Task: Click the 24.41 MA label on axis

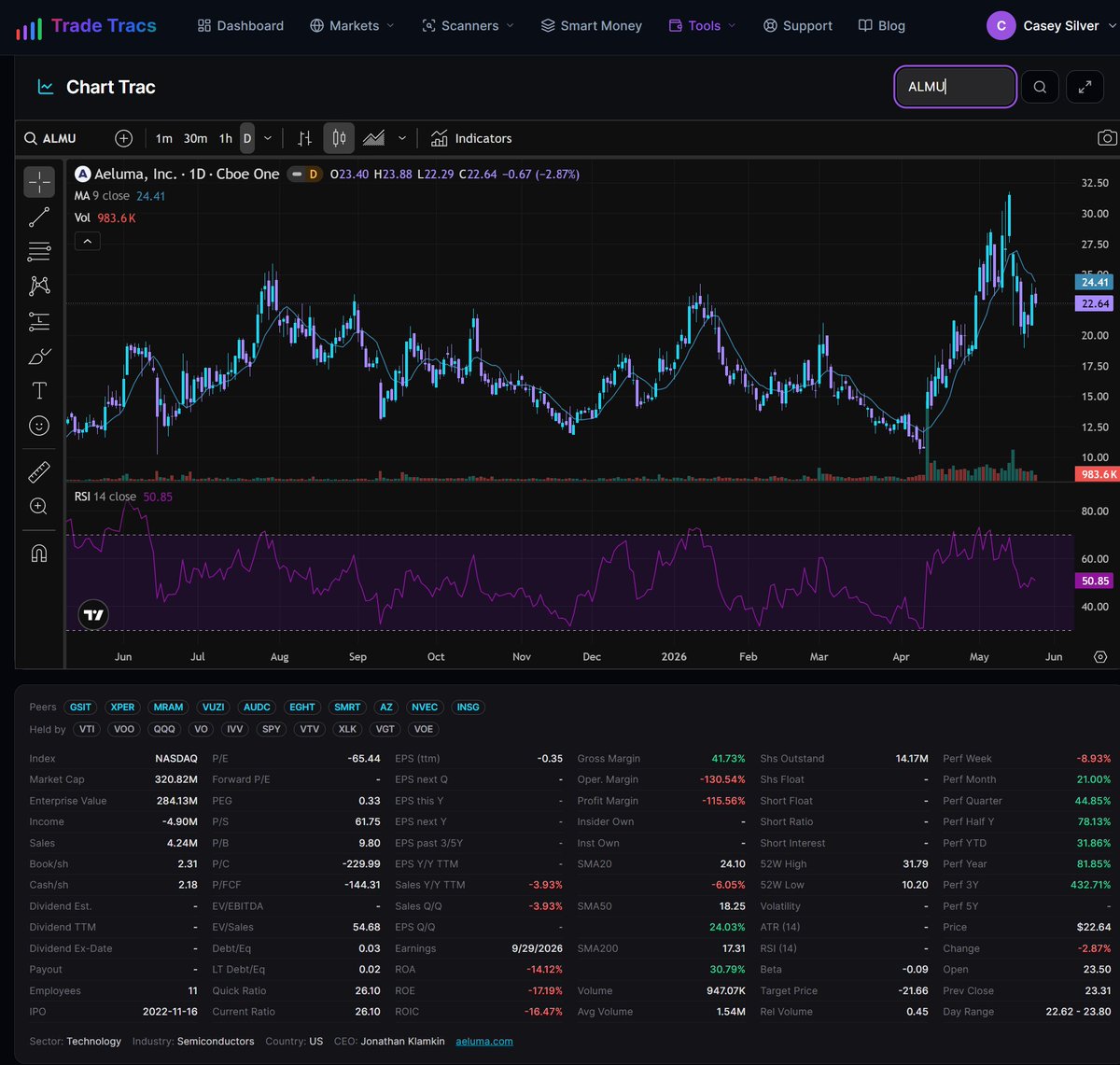Action: click(1096, 282)
